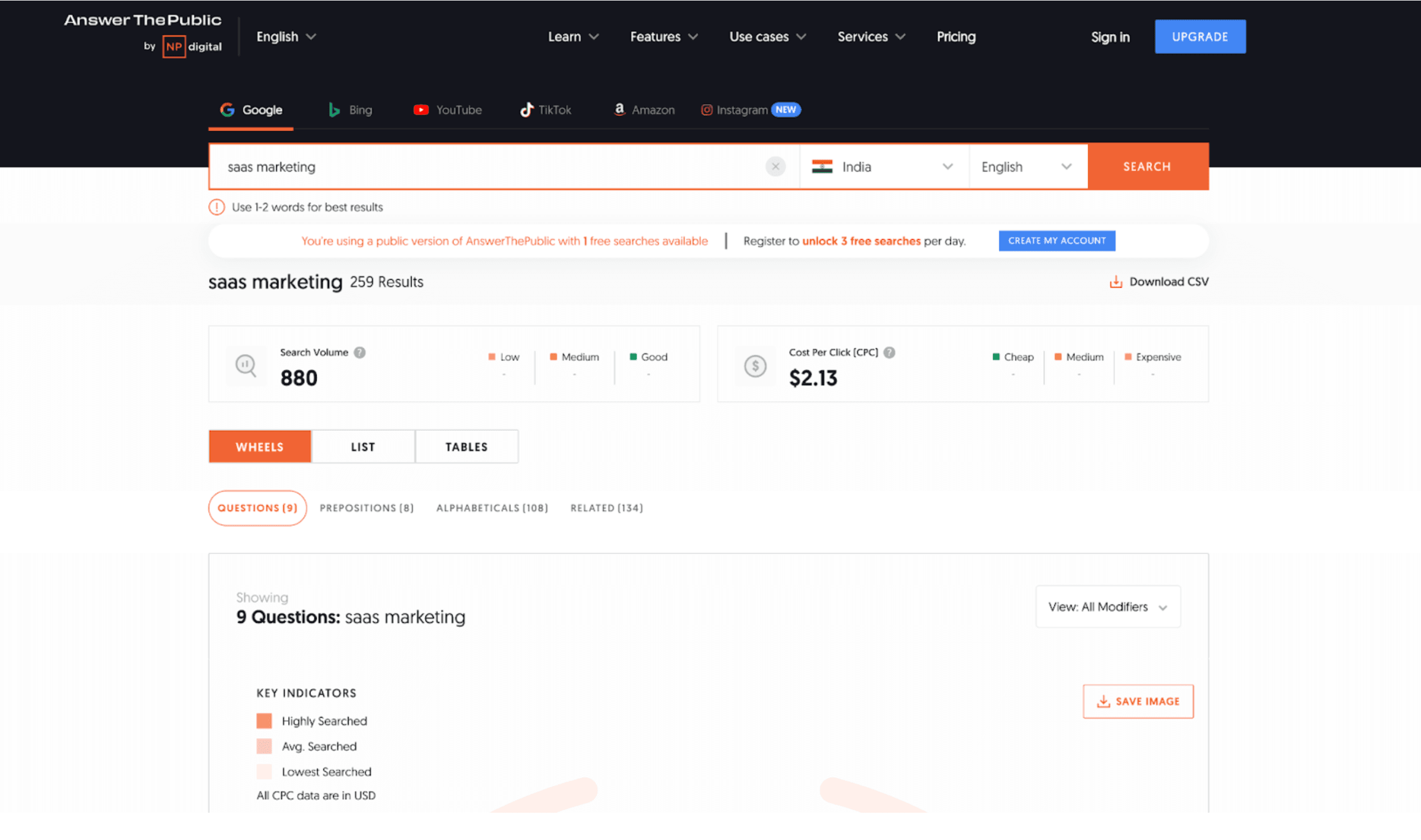This screenshot has height=840, width=1421.
Task: Click the Search Volume value 880
Action: click(299, 378)
